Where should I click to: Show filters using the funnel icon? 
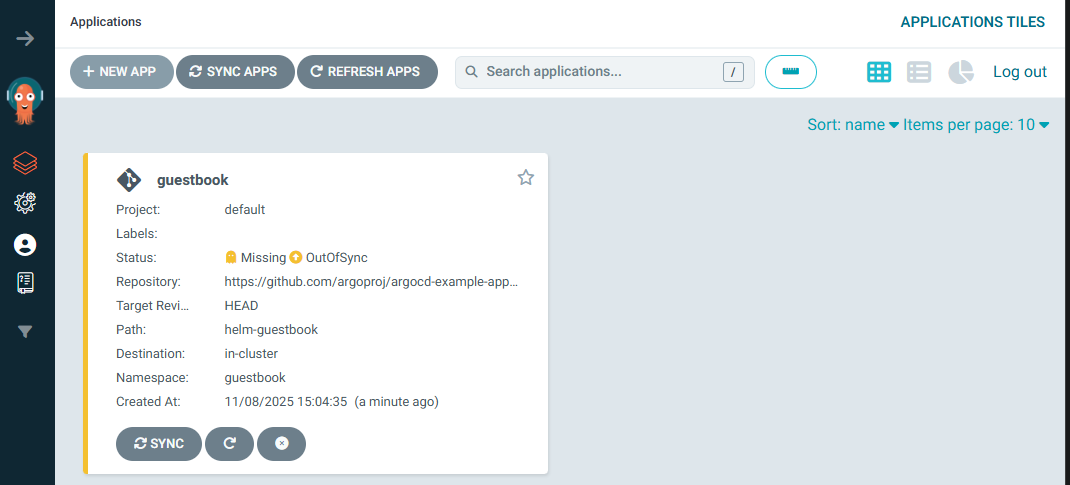pos(25,332)
